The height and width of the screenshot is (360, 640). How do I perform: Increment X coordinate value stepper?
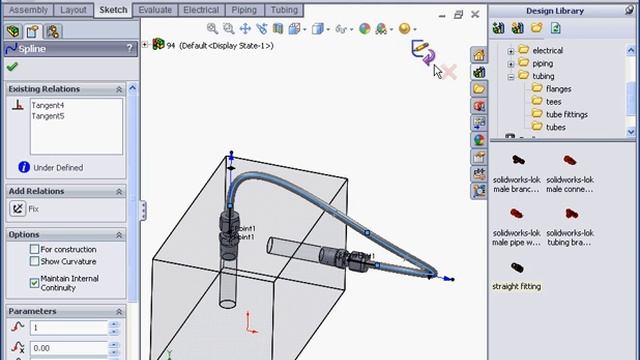(x=114, y=344)
